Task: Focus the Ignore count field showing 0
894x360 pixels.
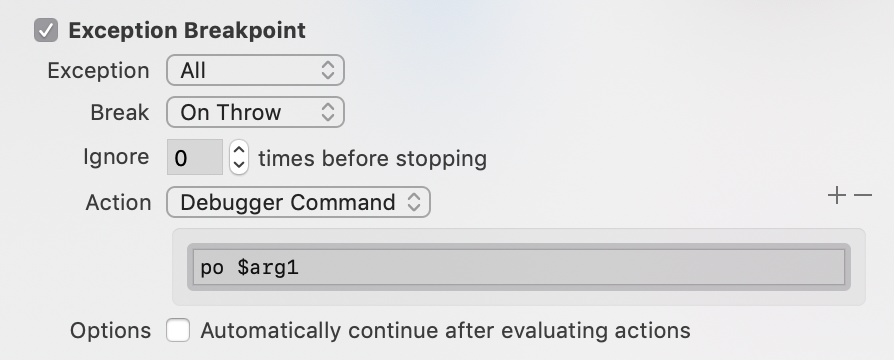Action: tap(195, 157)
